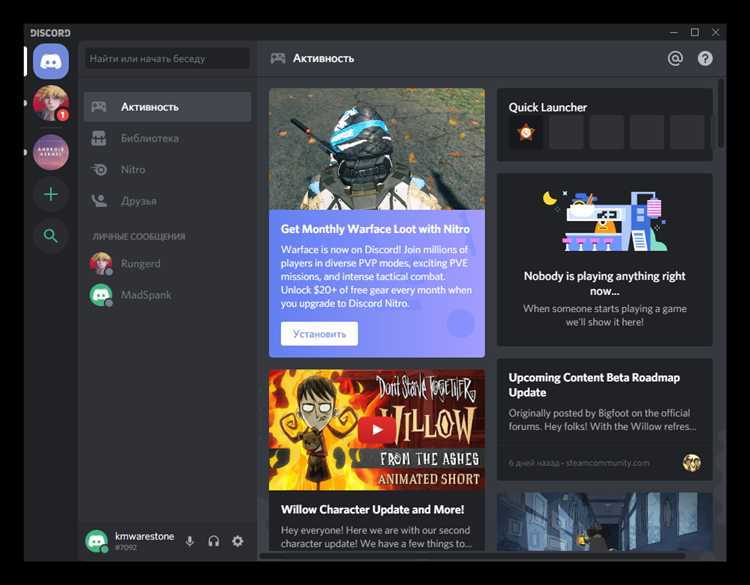Open Друзья list

point(167,201)
